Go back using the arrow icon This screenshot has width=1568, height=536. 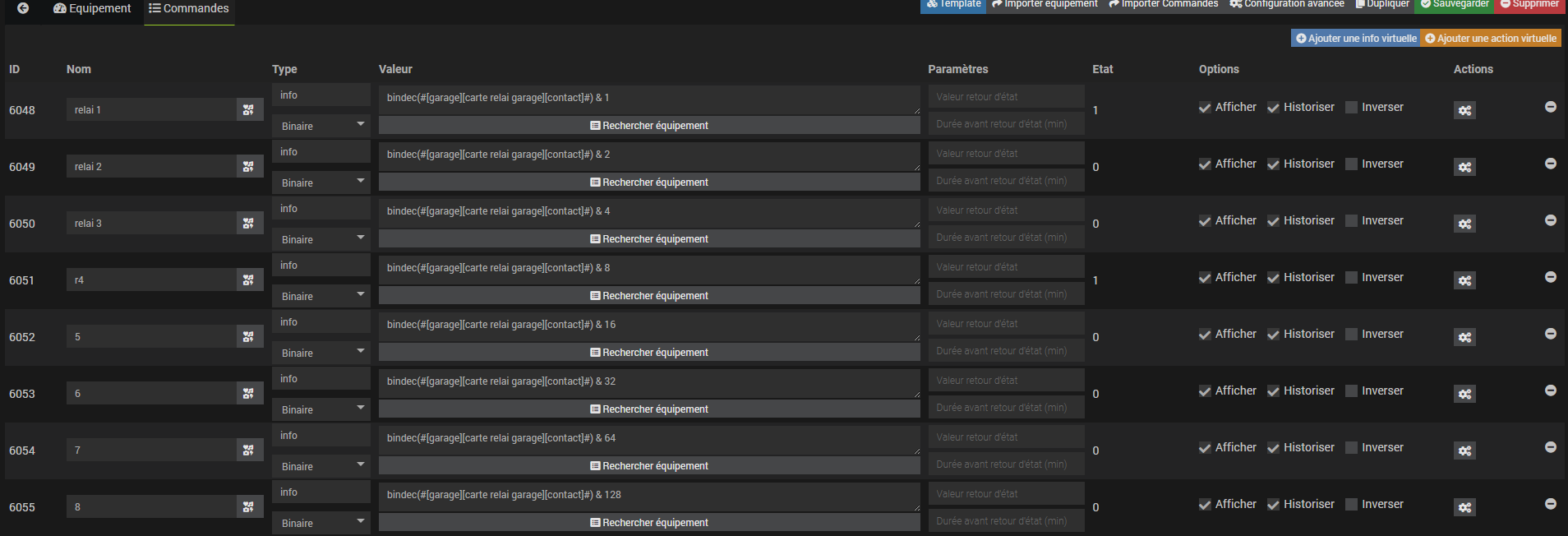pos(23,8)
